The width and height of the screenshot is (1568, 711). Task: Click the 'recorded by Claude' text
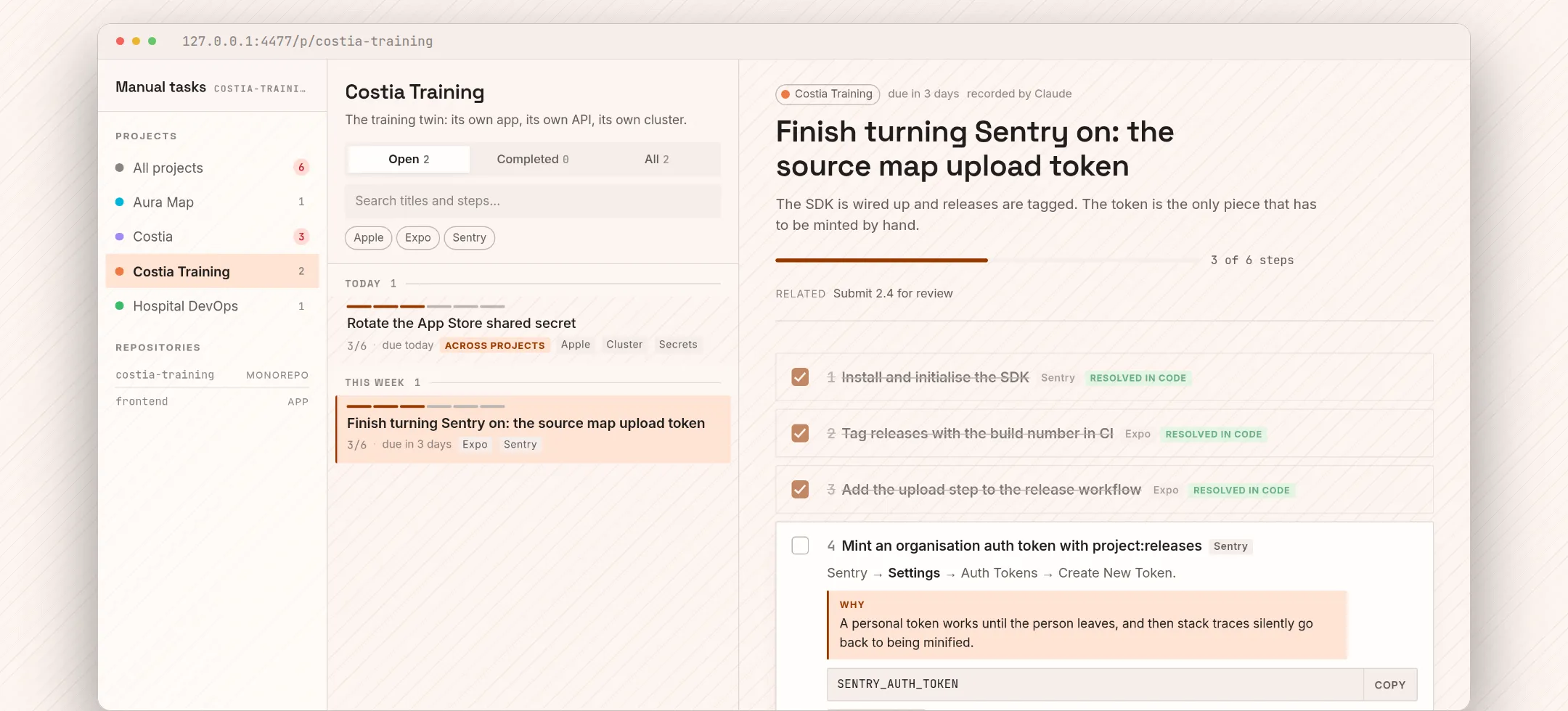(1019, 94)
